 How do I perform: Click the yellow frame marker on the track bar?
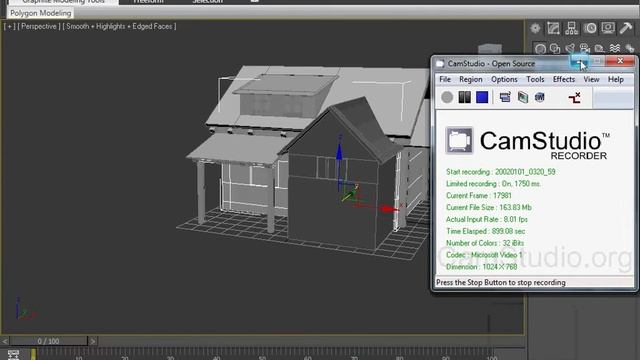pyautogui.click(x=33, y=354)
